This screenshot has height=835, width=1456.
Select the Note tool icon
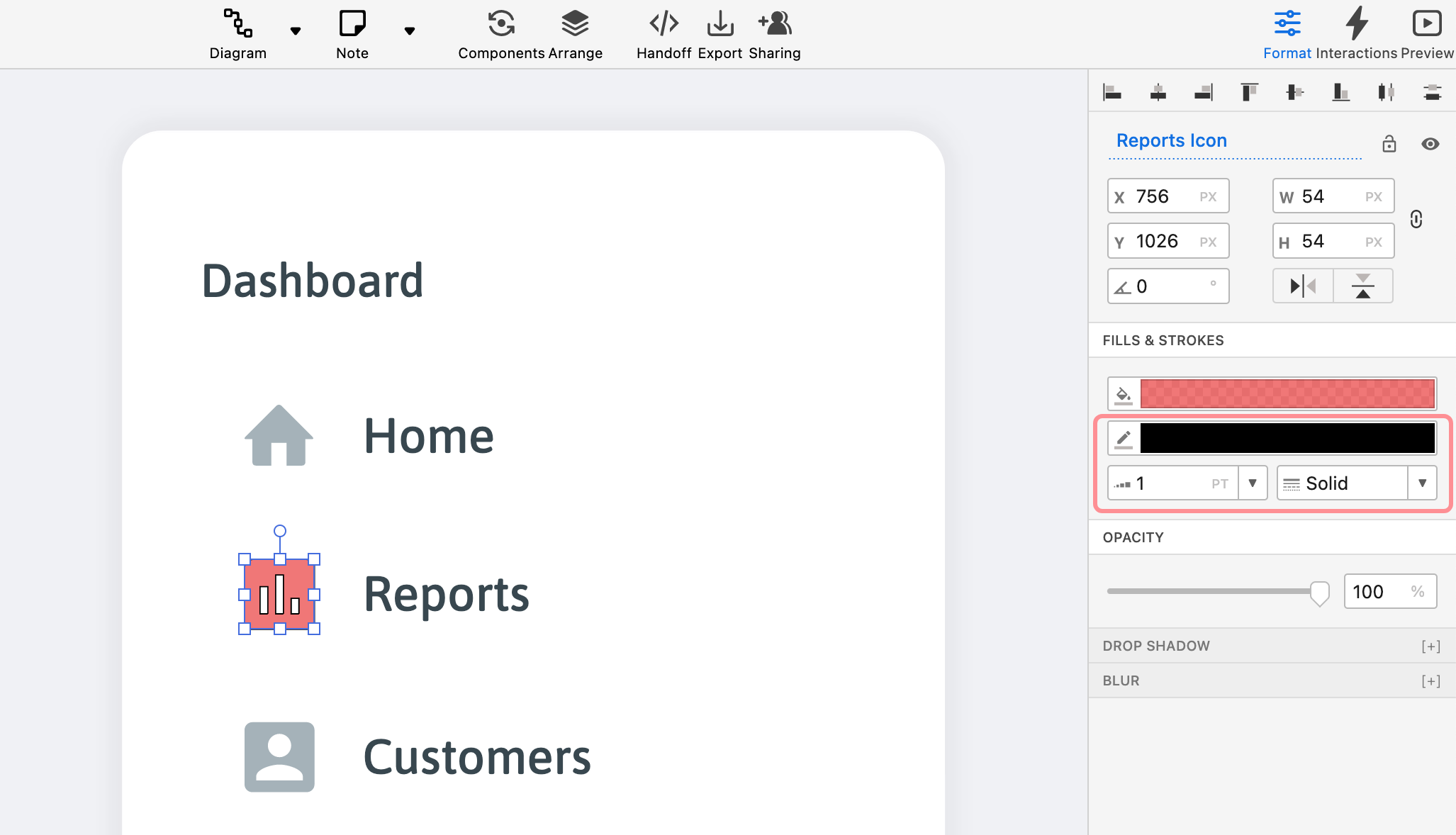pyautogui.click(x=352, y=23)
